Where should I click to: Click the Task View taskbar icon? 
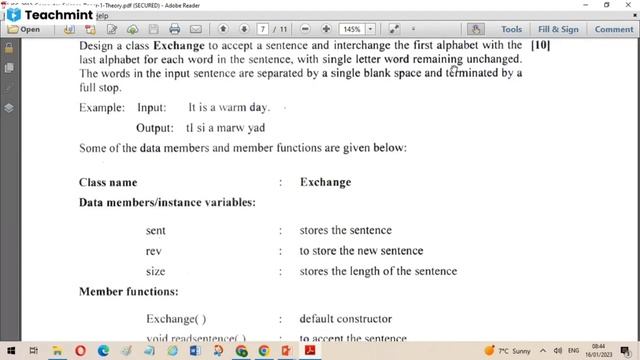34,351
